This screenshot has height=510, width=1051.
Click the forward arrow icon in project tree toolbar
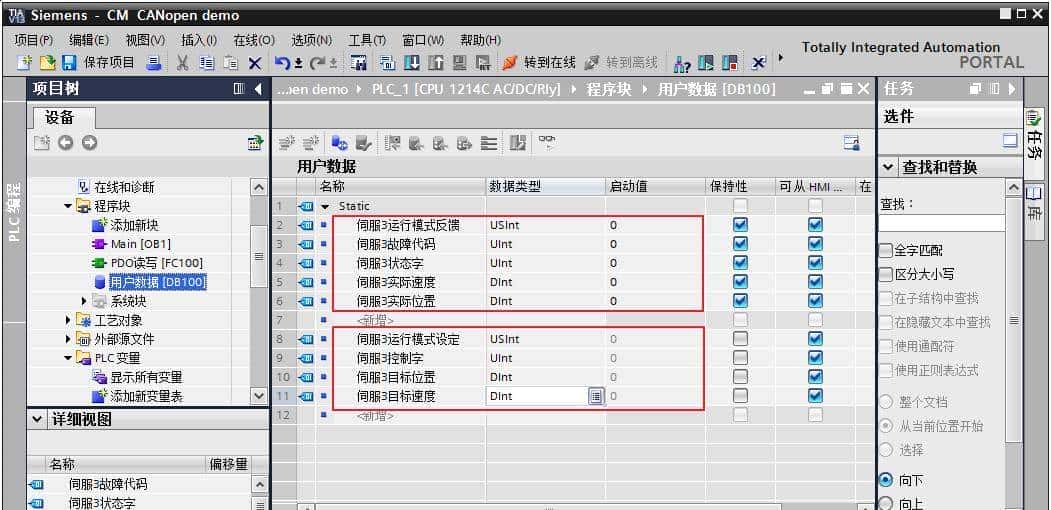[x=89, y=142]
